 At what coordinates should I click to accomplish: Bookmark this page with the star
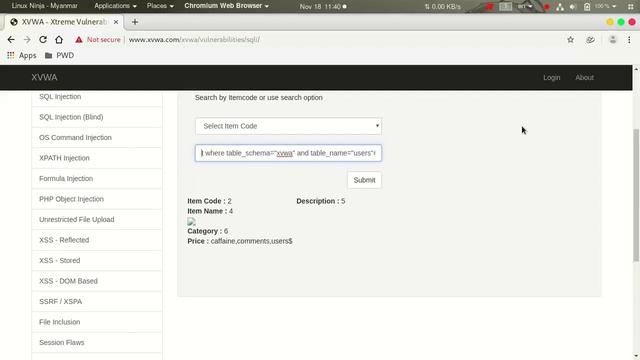(x=570, y=40)
